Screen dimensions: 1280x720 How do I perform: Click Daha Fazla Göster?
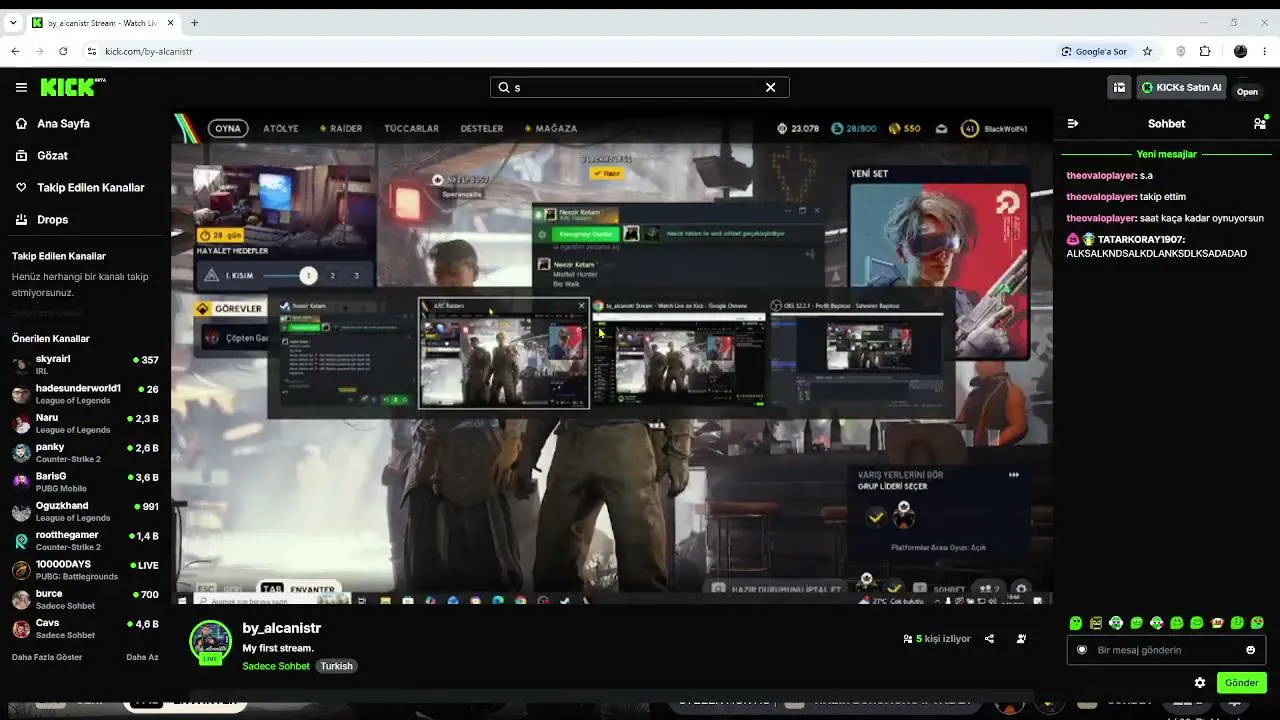(x=47, y=657)
